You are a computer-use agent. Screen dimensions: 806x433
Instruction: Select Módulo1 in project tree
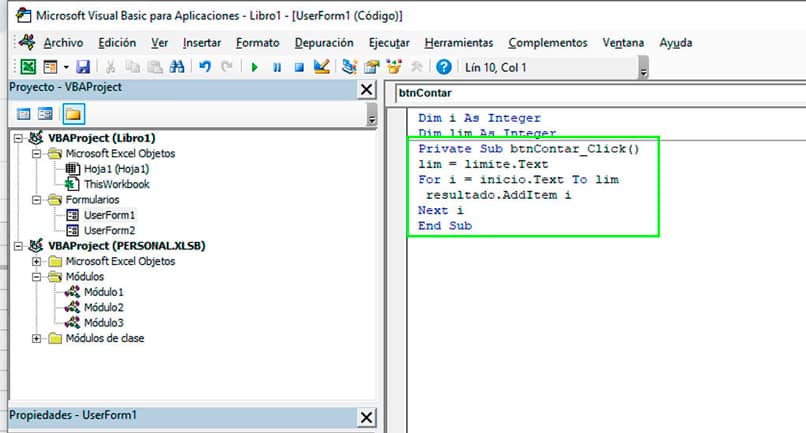click(x=104, y=292)
